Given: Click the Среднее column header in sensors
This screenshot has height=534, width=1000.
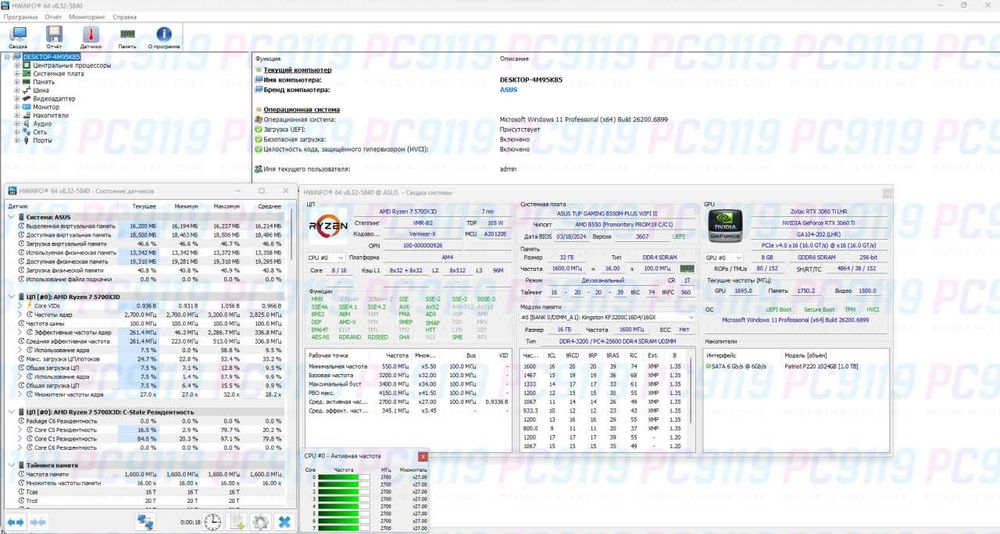Looking at the screenshot, I should click(269, 206).
